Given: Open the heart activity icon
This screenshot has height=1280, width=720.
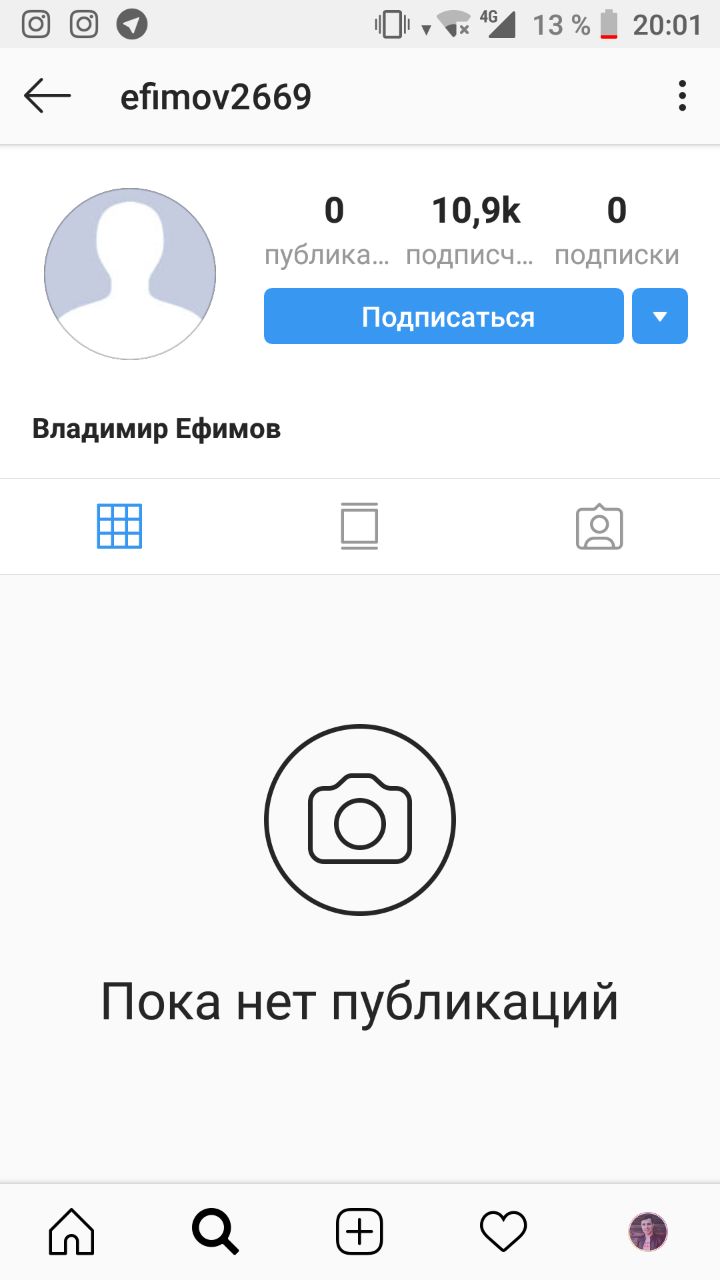Looking at the screenshot, I should (503, 1230).
